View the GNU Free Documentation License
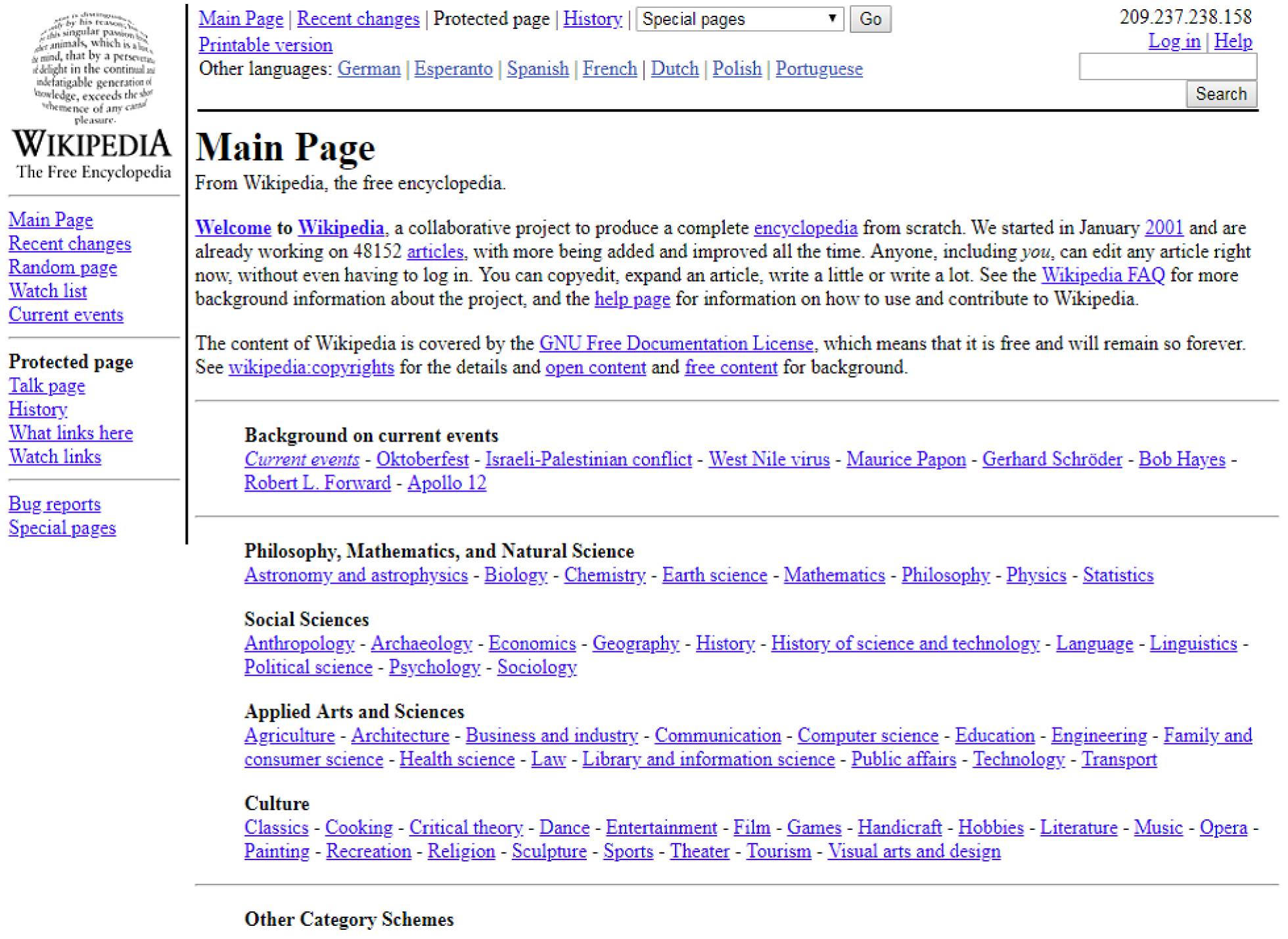1288x939 pixels. 676,343
